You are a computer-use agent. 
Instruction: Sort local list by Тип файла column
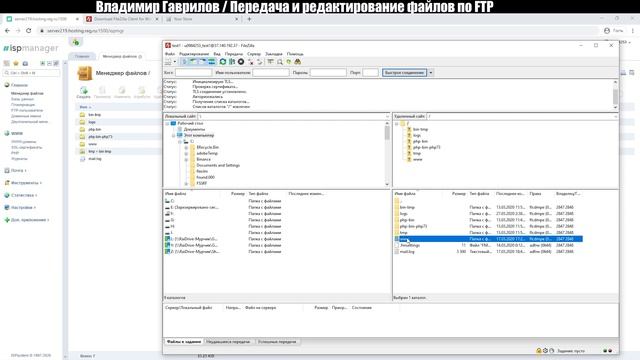[258, 194]
